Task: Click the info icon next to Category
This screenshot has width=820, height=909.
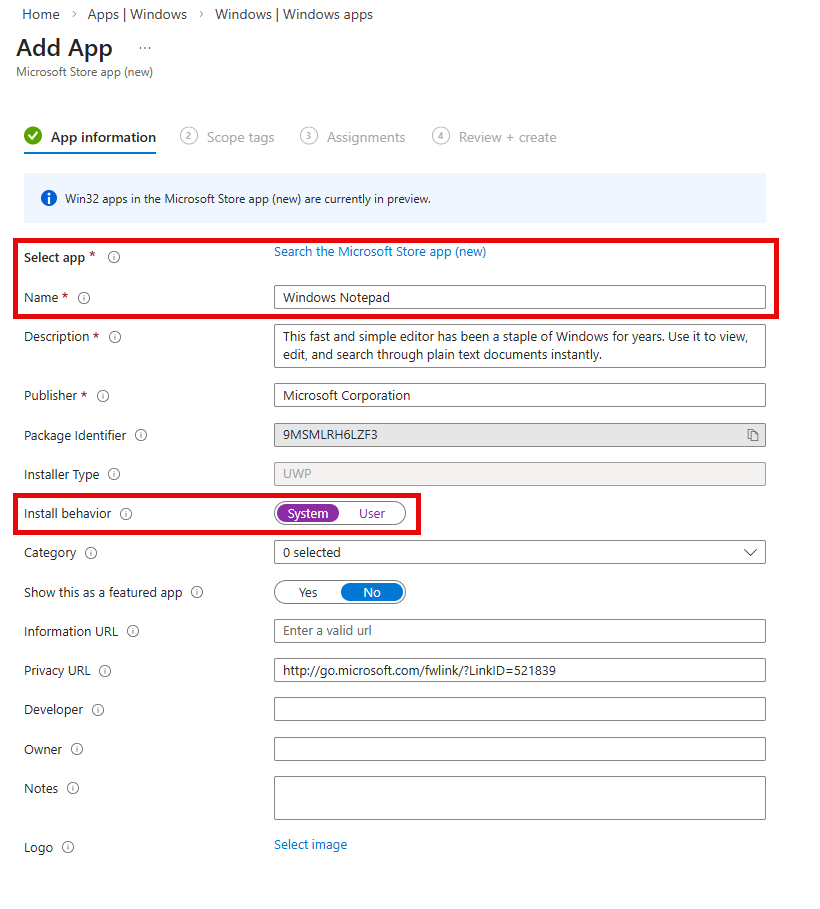Action: point(91,552)
